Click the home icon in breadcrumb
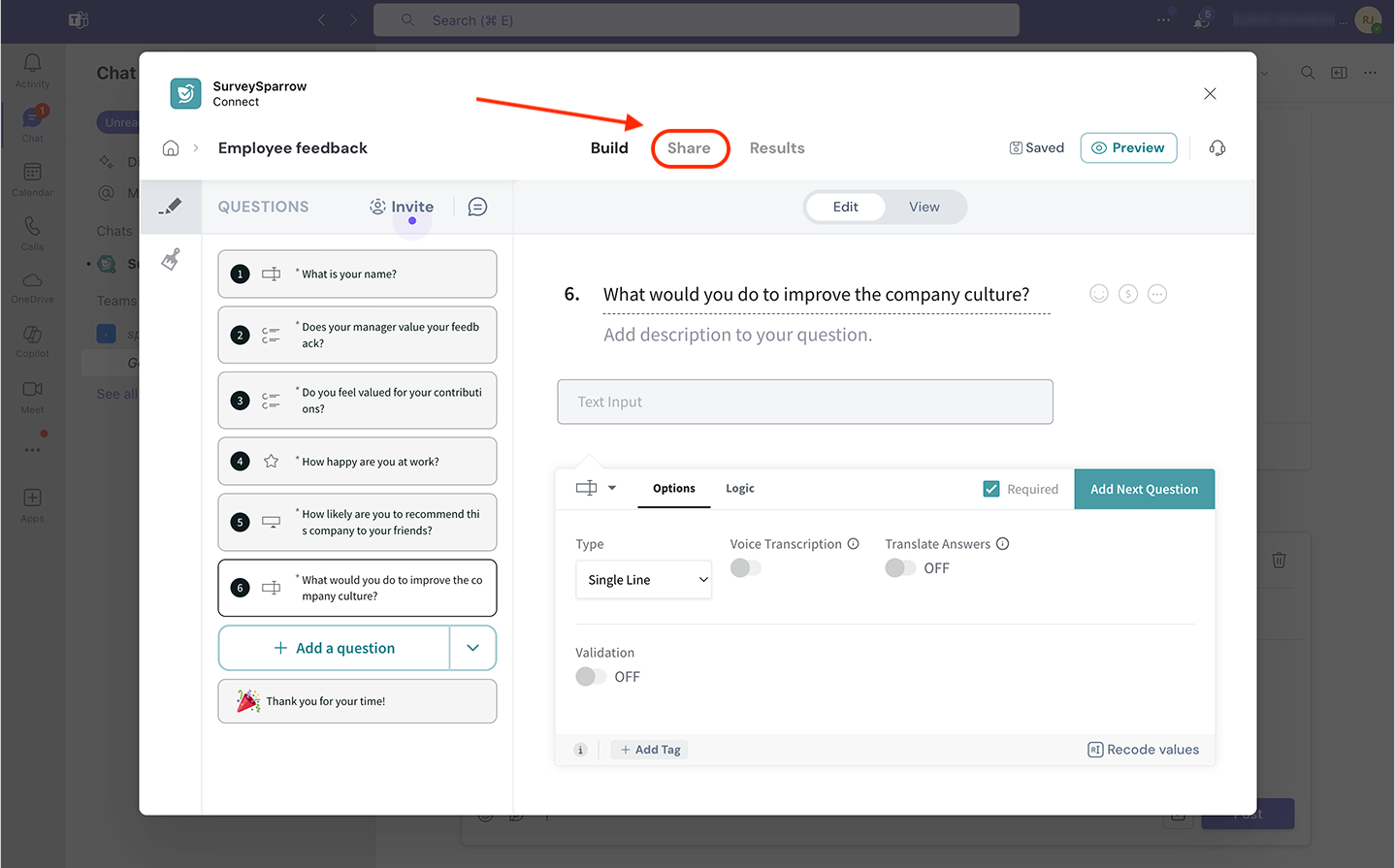Screen dimensions: 1395x868 point(171,148)
